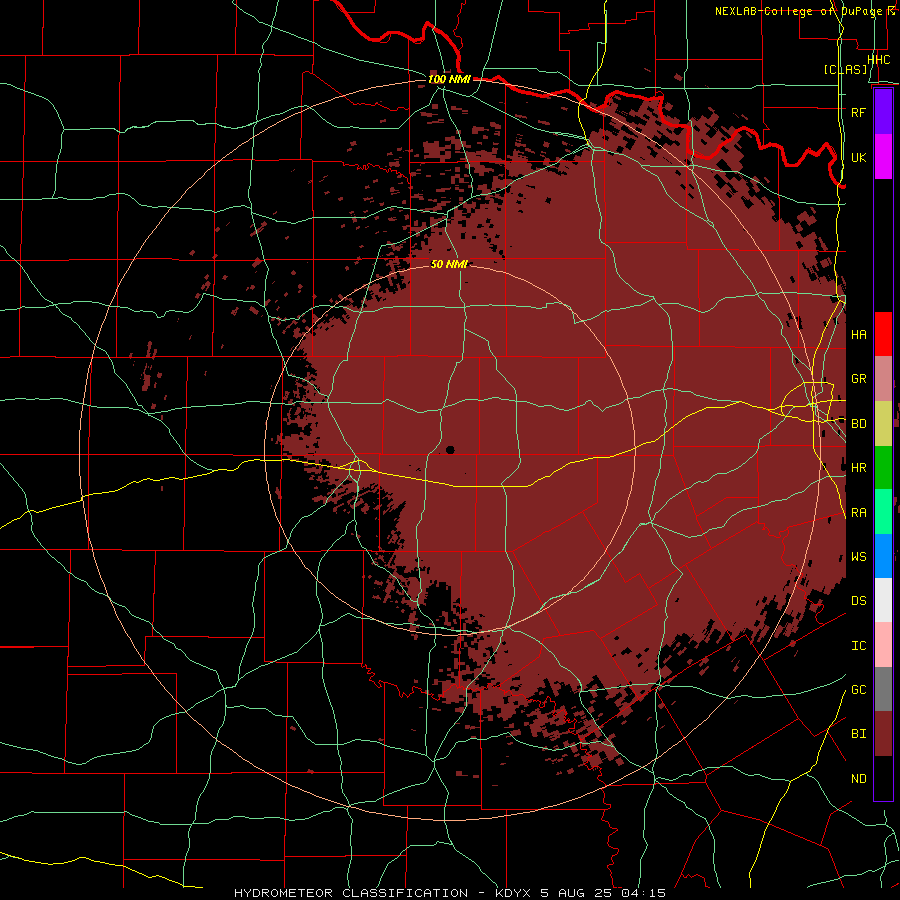900x900 pixels.
Task: Click the 'NEXLAB-College of DuPage' credit text
Action: [x=800, y=11]
